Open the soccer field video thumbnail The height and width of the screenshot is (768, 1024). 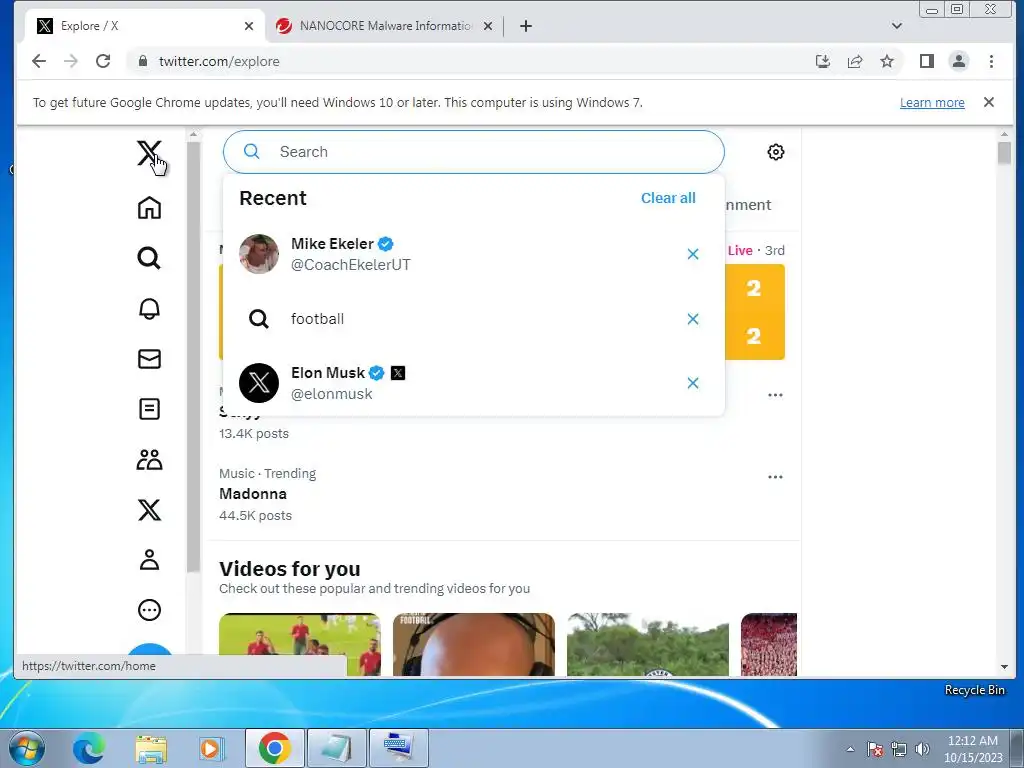[x=300, y=644]
